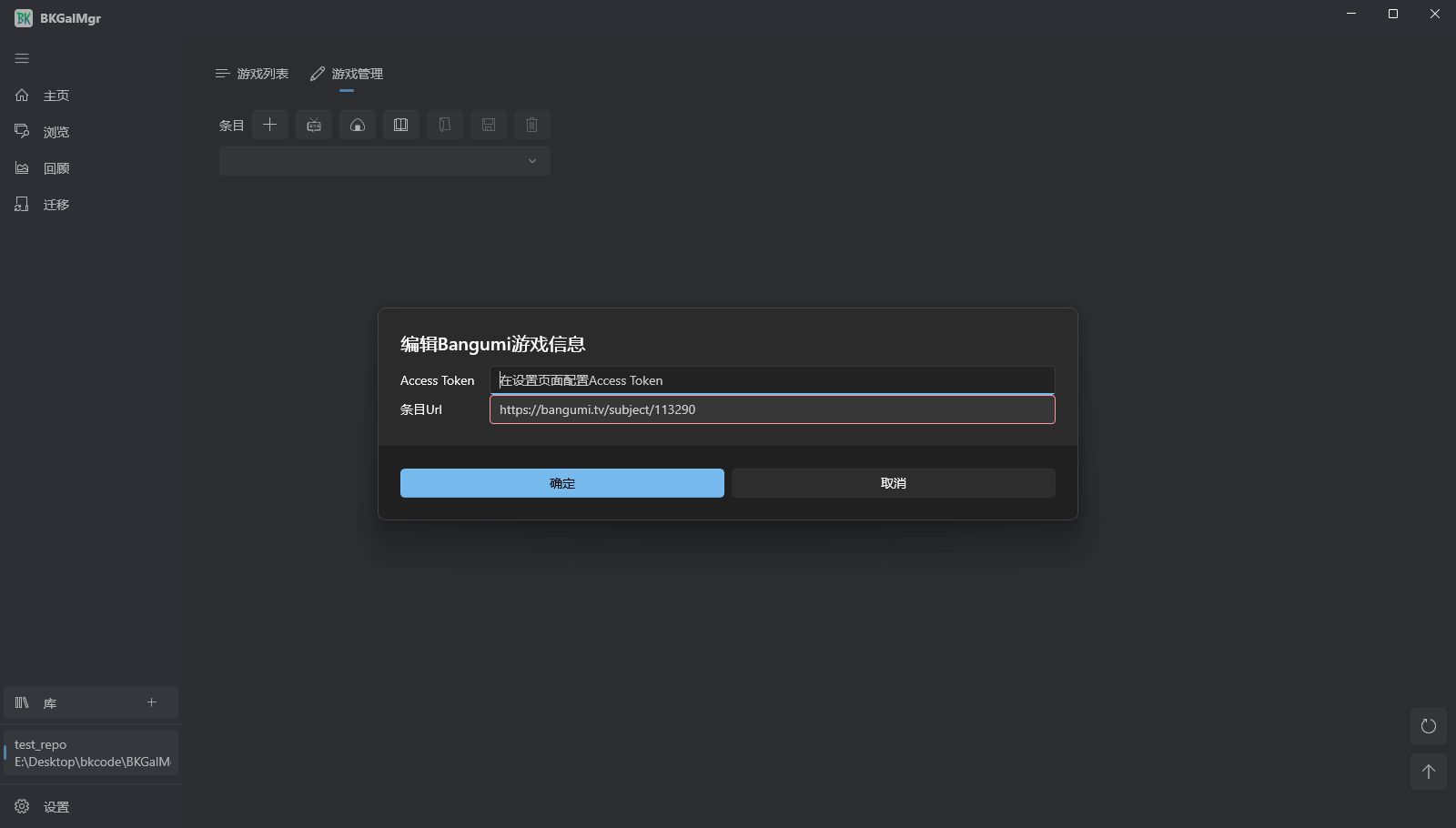This screenshot has height=828, width=1456.
Task: Click the rice ball icon button
Action: [358, 125]
